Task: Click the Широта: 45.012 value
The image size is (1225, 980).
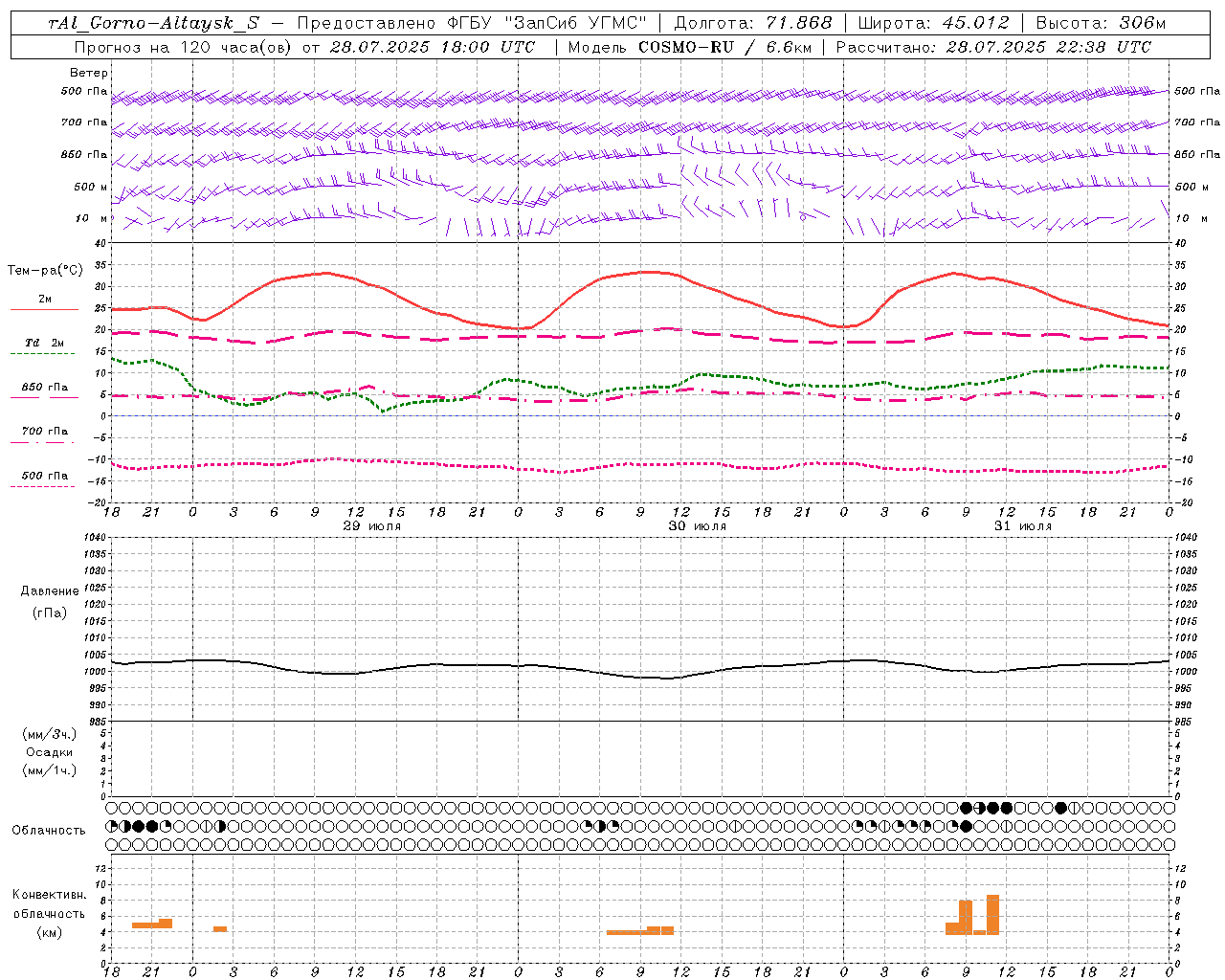Action: [933, 23]
